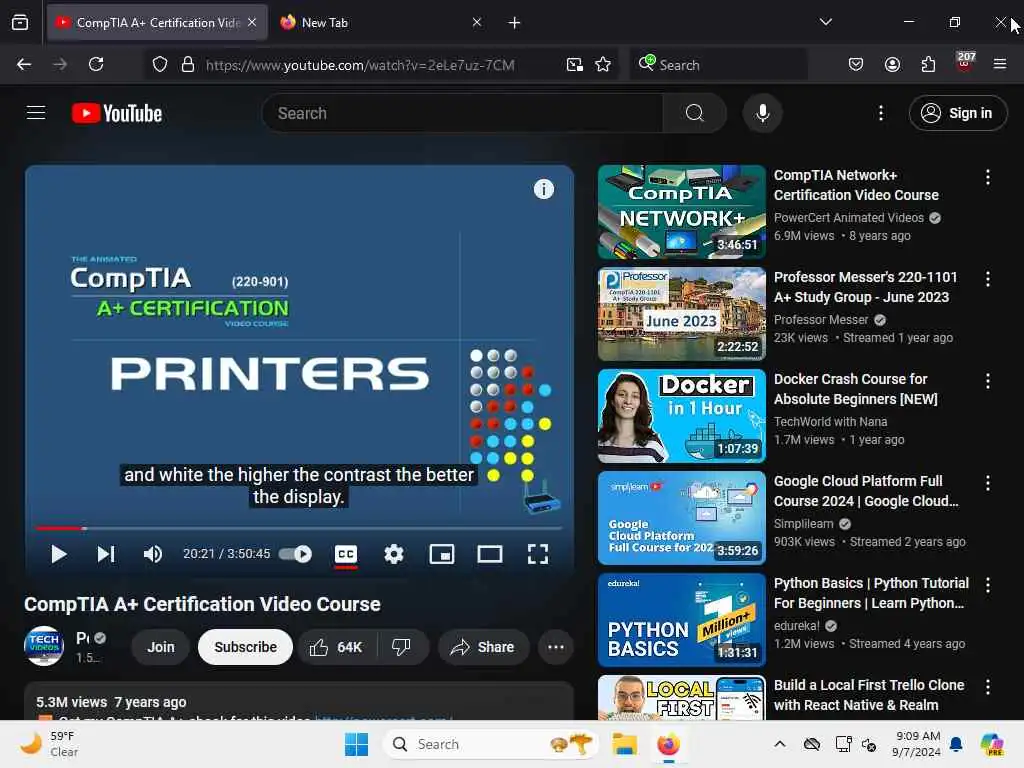Like the video (64K)
Screen dimensions: 1024x768
[336, 647]
